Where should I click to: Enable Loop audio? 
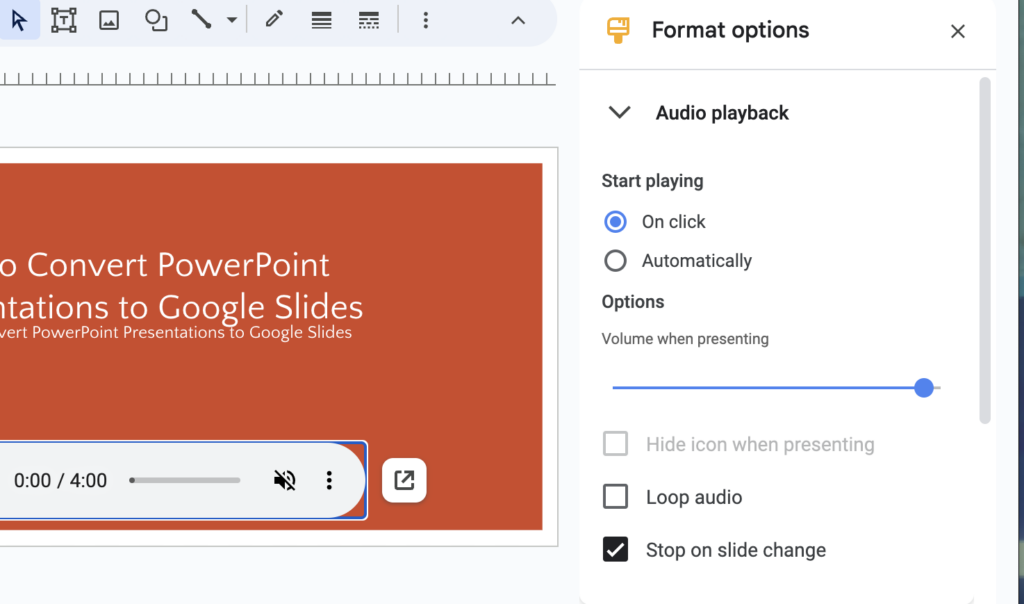[x=615, y=497]
